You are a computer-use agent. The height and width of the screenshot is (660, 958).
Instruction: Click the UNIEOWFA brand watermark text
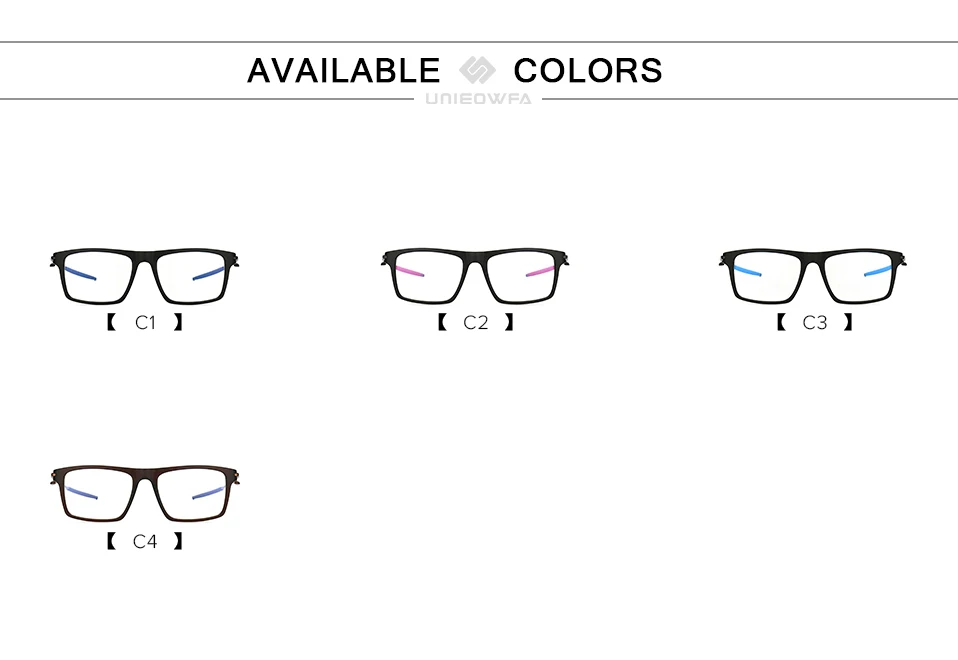pos(478,98)
